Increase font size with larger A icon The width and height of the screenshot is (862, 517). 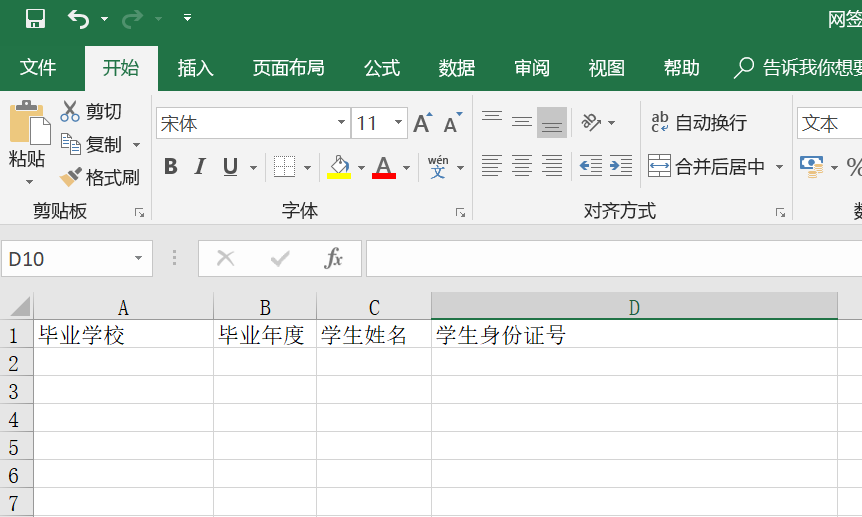[x=422, y=123]
